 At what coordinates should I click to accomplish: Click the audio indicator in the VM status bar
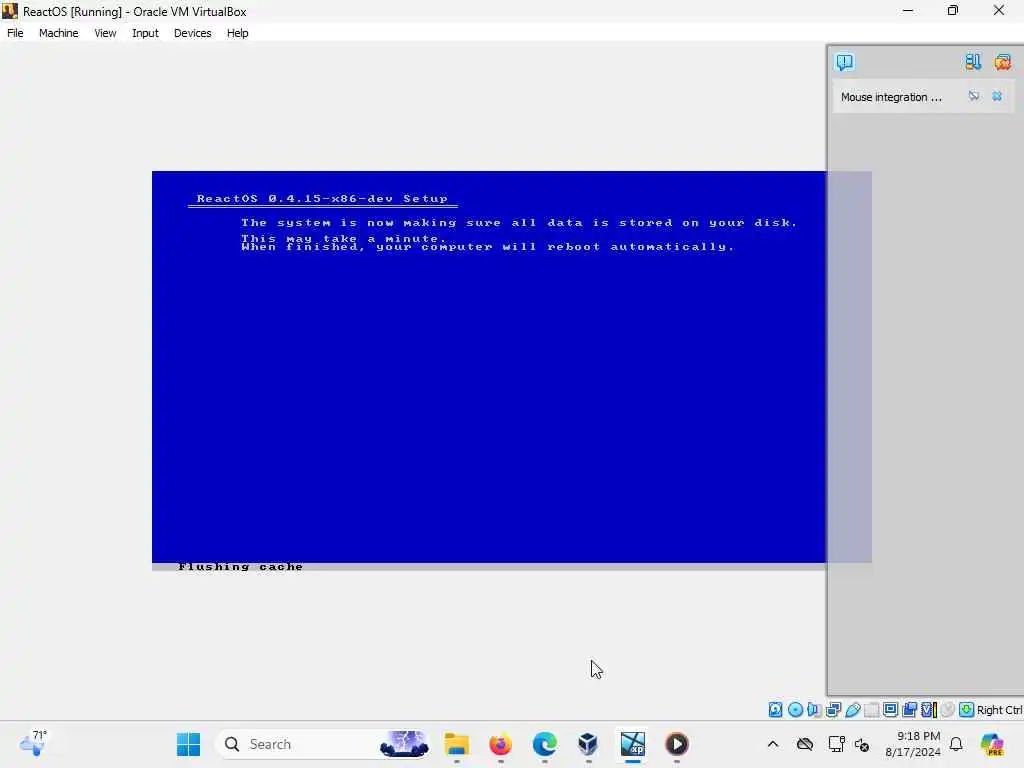click(814, 709)
